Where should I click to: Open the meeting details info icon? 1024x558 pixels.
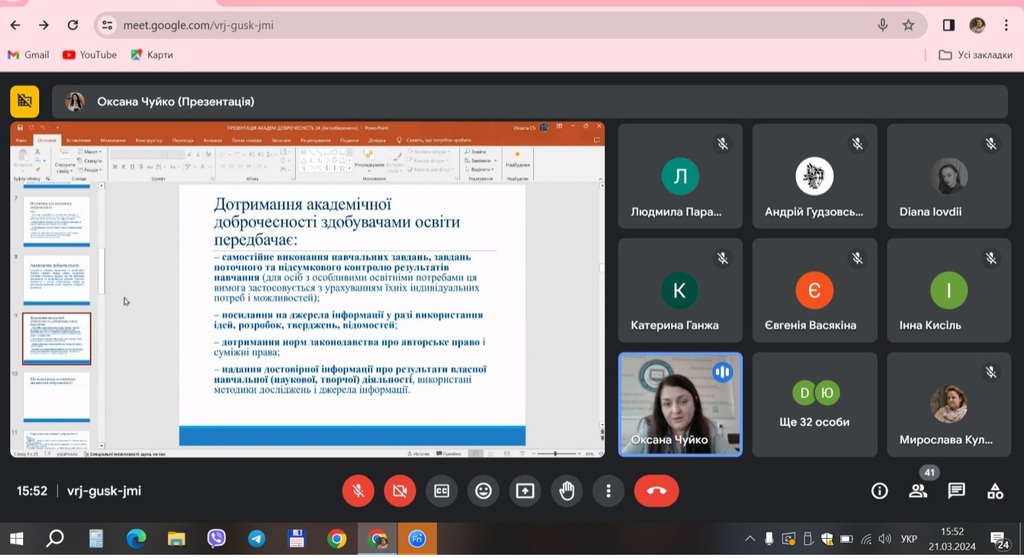pyautogui.click(x=879, y=490)
